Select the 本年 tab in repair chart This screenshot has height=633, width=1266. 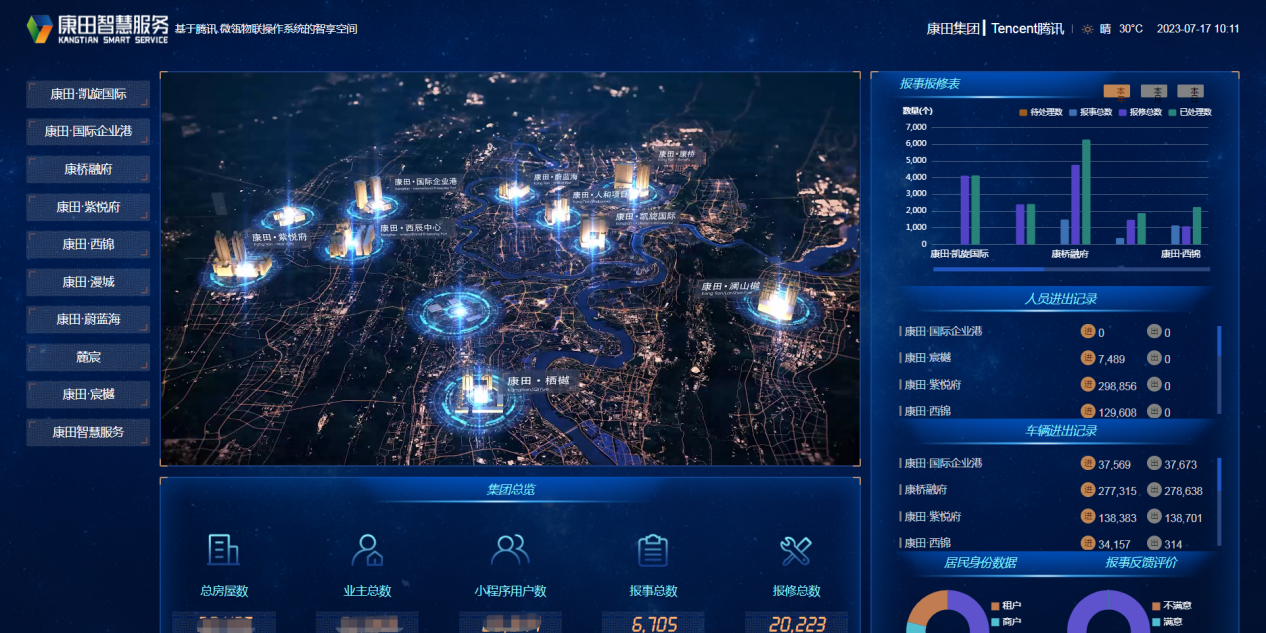[1117, 91]
